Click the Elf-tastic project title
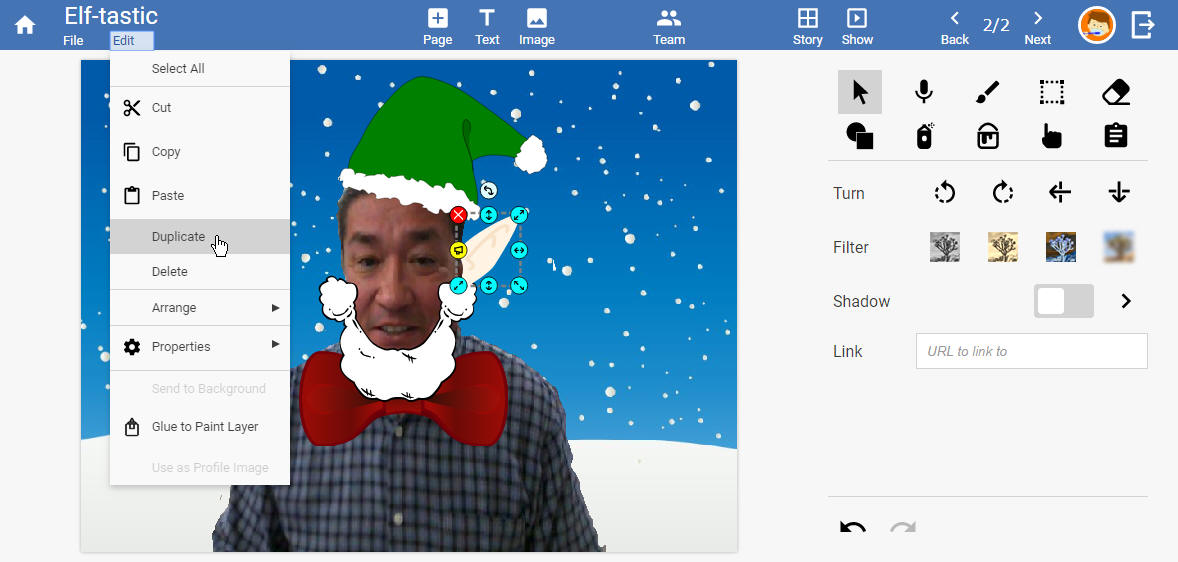The width and height of the screenshot is (1178, 562). coord(111,17)
